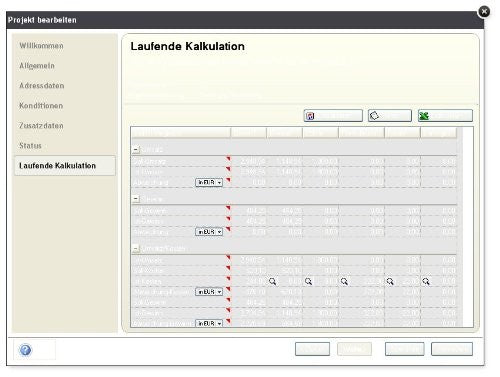
Task: Open the in EUR dropdown in the second section
Action: pyautogui.click(x=209, y=232)
